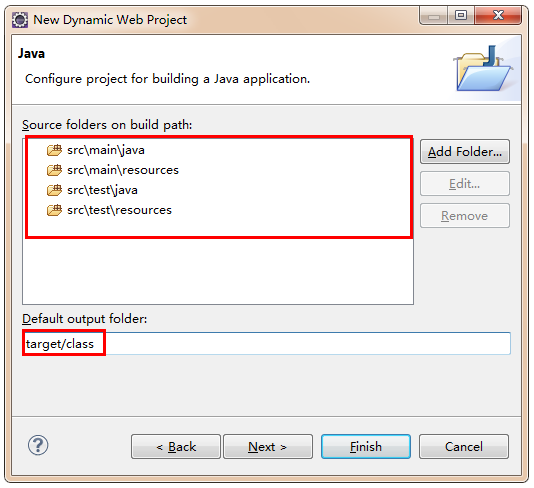Image resolution: width=534 pixels, height=488 pixels.
Task: Select the src\main\resources source folder
Action: point(123,170)
